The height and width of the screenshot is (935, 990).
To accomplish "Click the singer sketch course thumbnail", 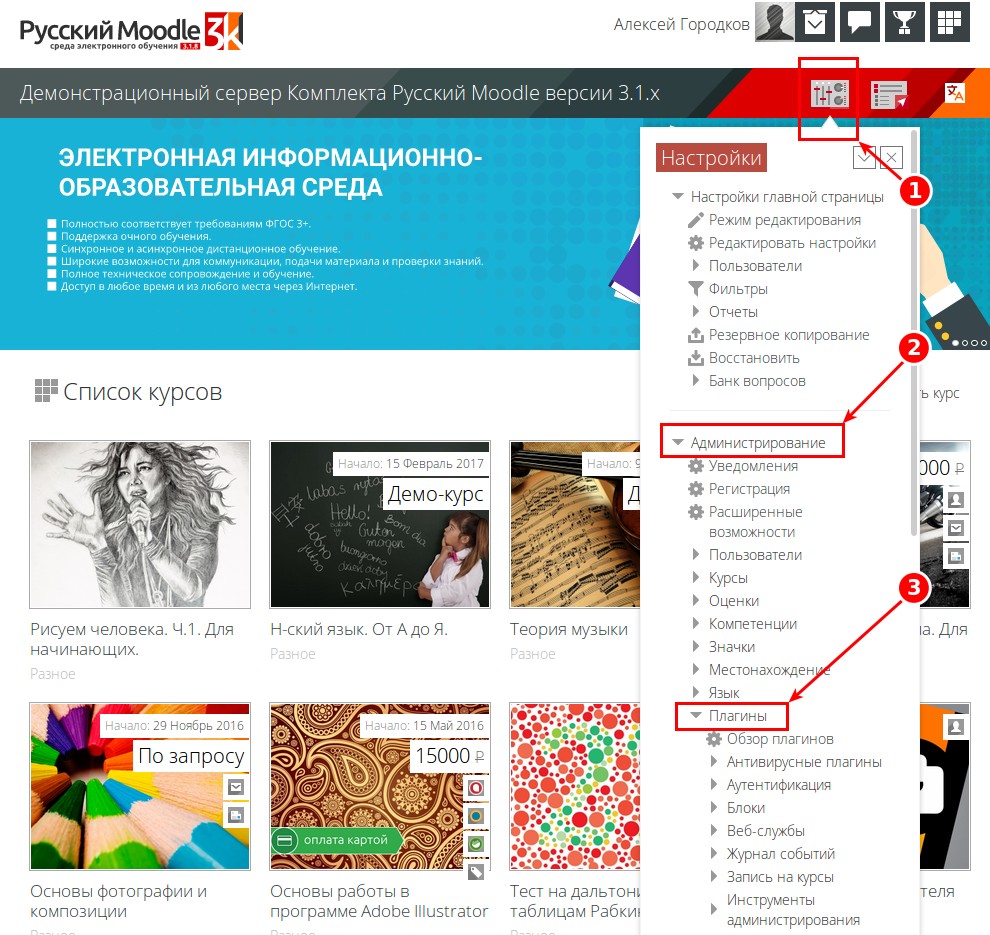I will pyautogui.click(x=140, y=525).
